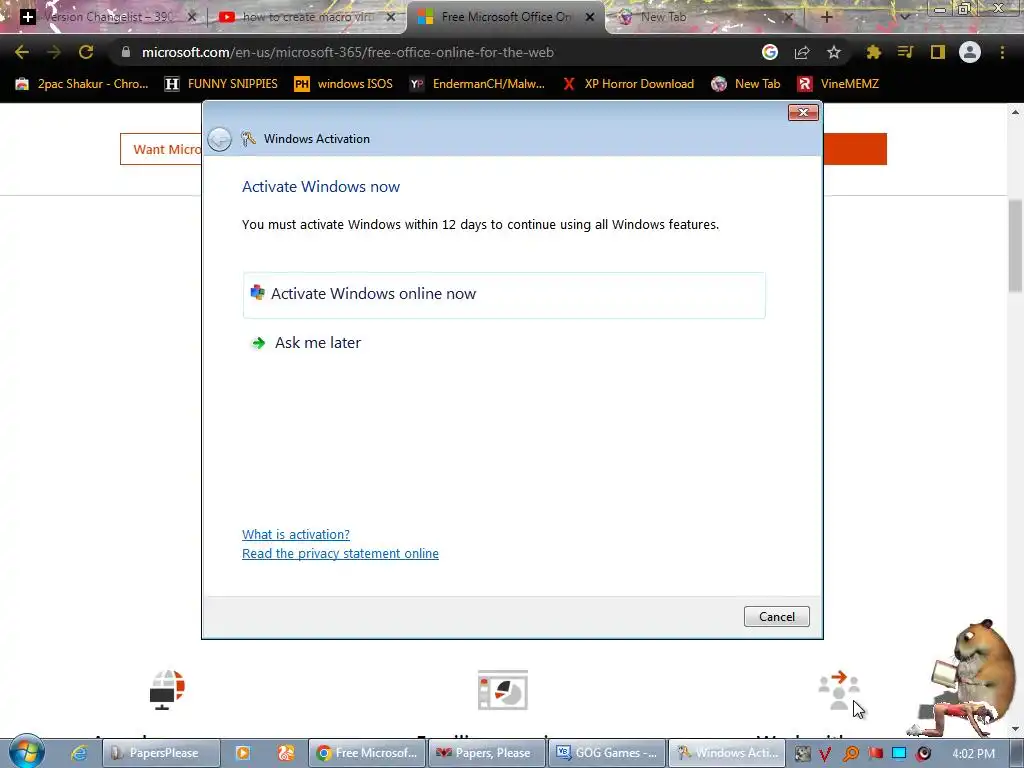Open the Chrome profile avatar
Screen dimensions: 1024x768
tap(970, 52)
